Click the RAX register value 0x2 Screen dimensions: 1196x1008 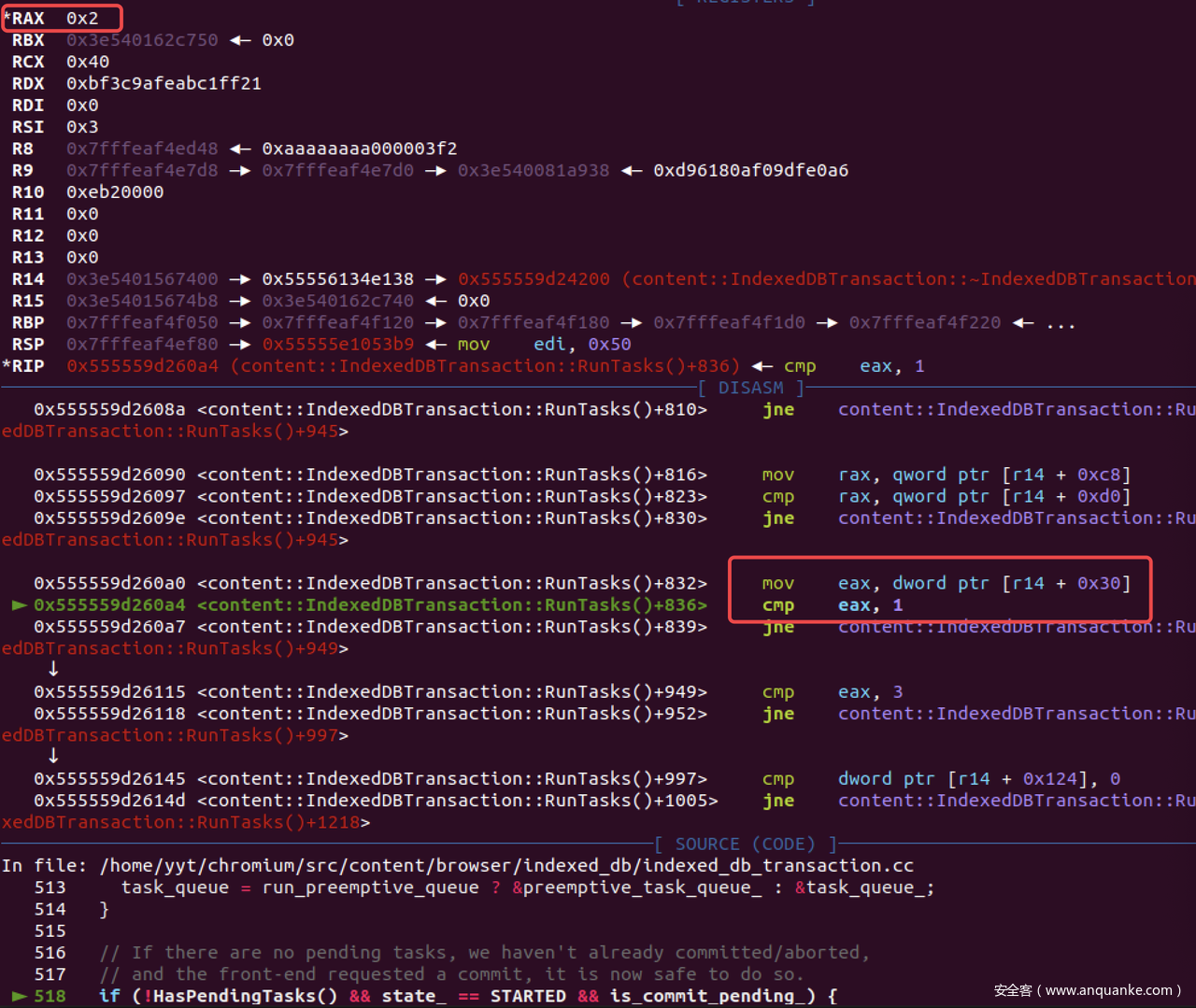(82, 19)
